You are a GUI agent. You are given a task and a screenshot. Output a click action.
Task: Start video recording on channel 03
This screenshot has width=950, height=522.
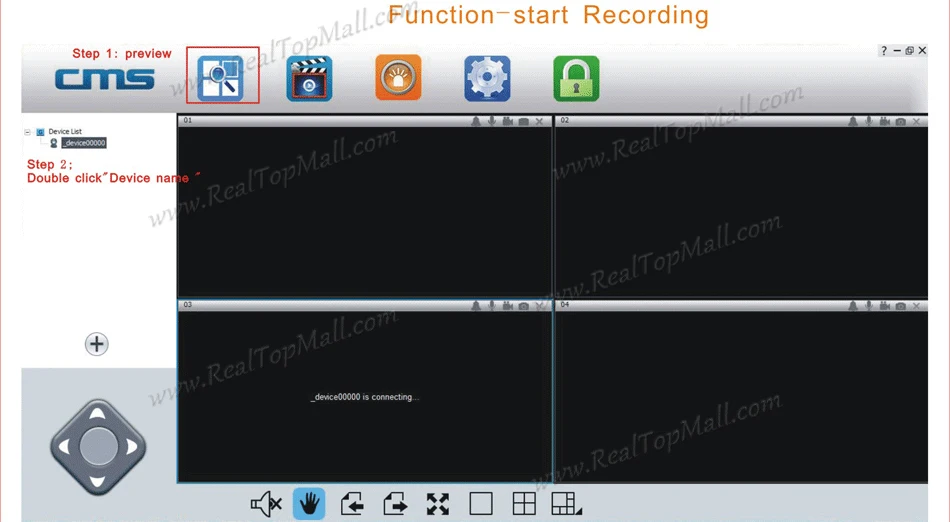tap(508, 306)
